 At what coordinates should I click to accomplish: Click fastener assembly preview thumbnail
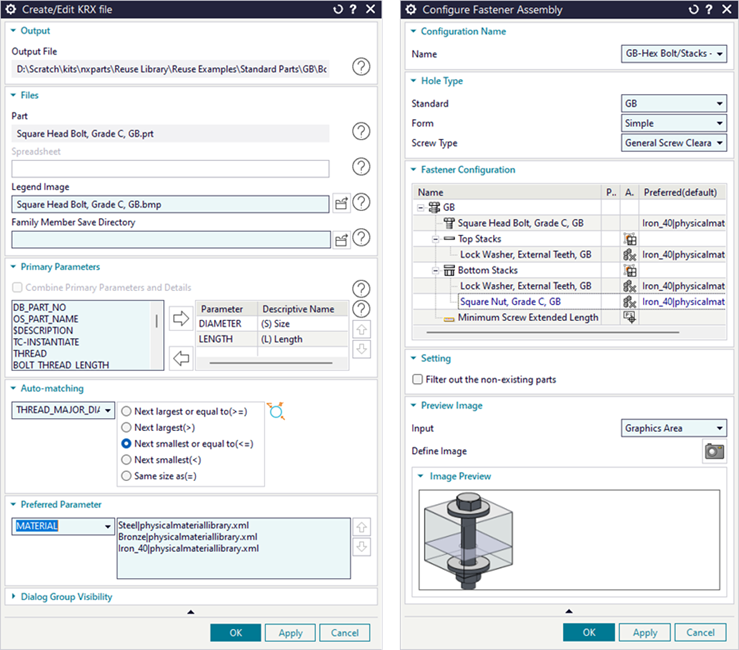coord(468,540)
